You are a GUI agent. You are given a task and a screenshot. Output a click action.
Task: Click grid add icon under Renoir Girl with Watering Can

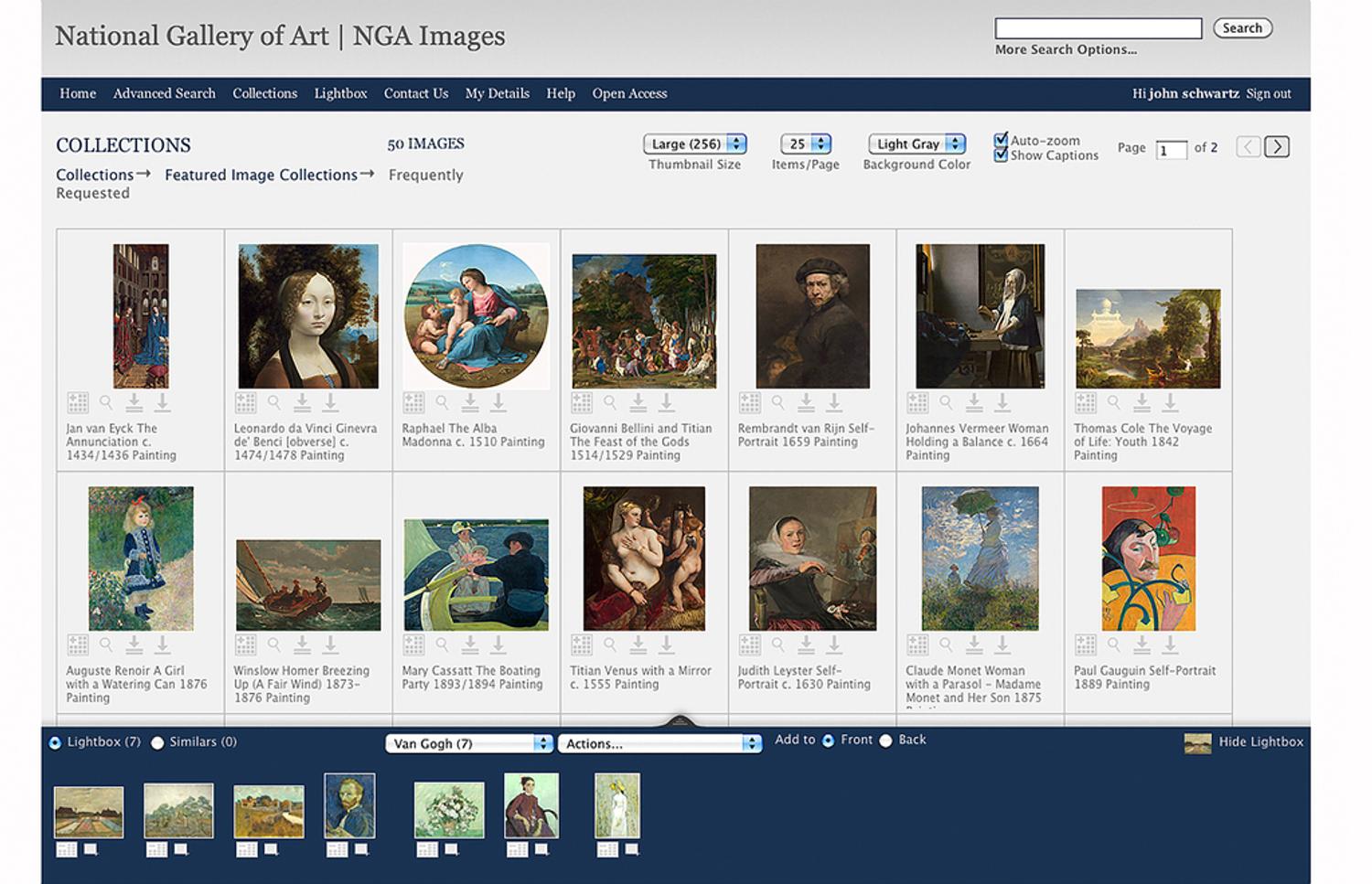click(x=78, y=645)
